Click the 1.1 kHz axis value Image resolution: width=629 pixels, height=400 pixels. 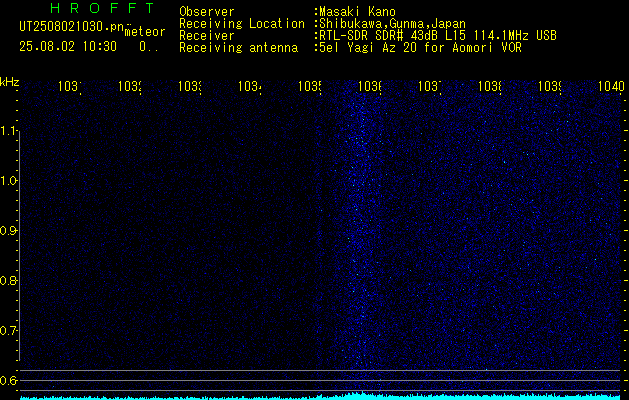tap(8, 131)
